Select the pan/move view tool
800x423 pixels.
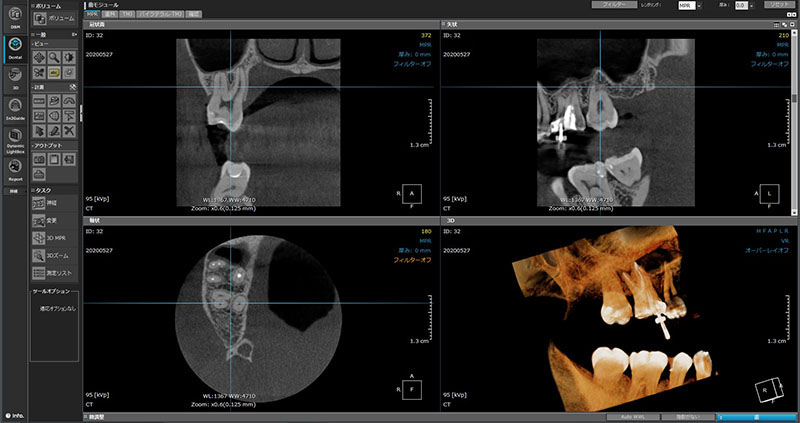39,58
